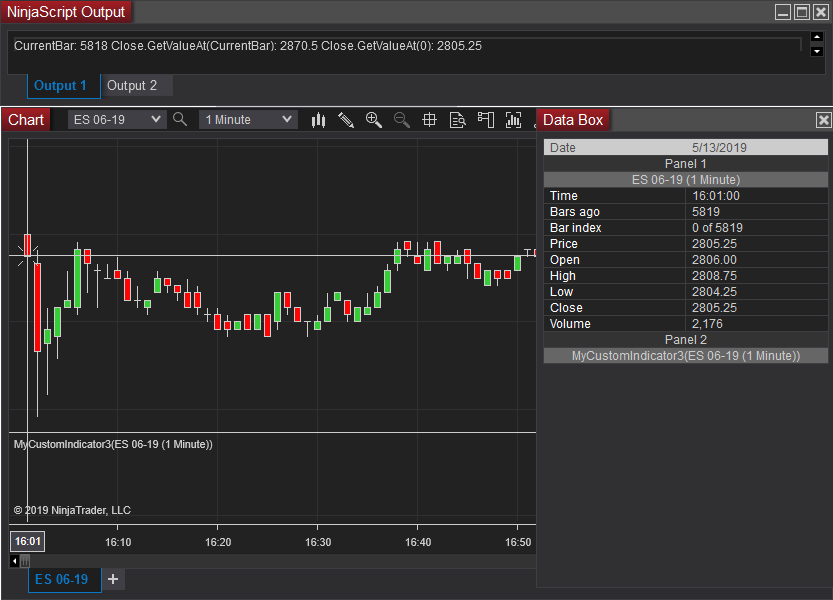833x600 pixels.
Task: Select the Output 1 tab
Action: 60,86
